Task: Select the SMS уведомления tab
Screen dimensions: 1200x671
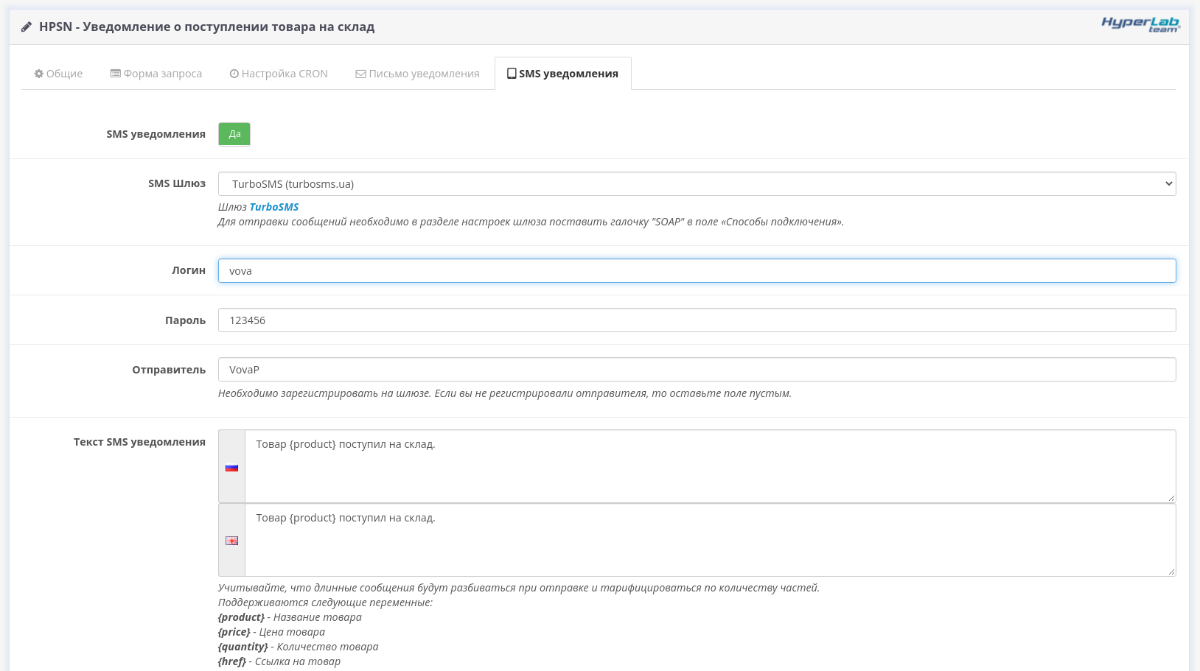Action: 562,74
